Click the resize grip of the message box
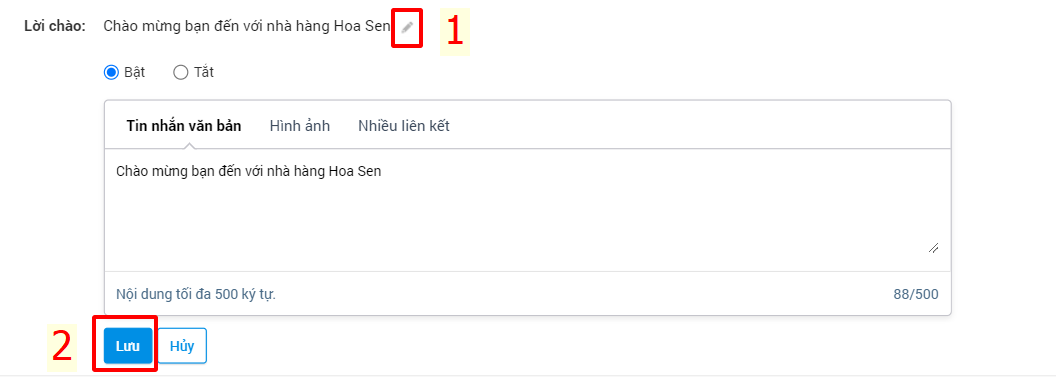The image size is (1056, 379). 933,248
